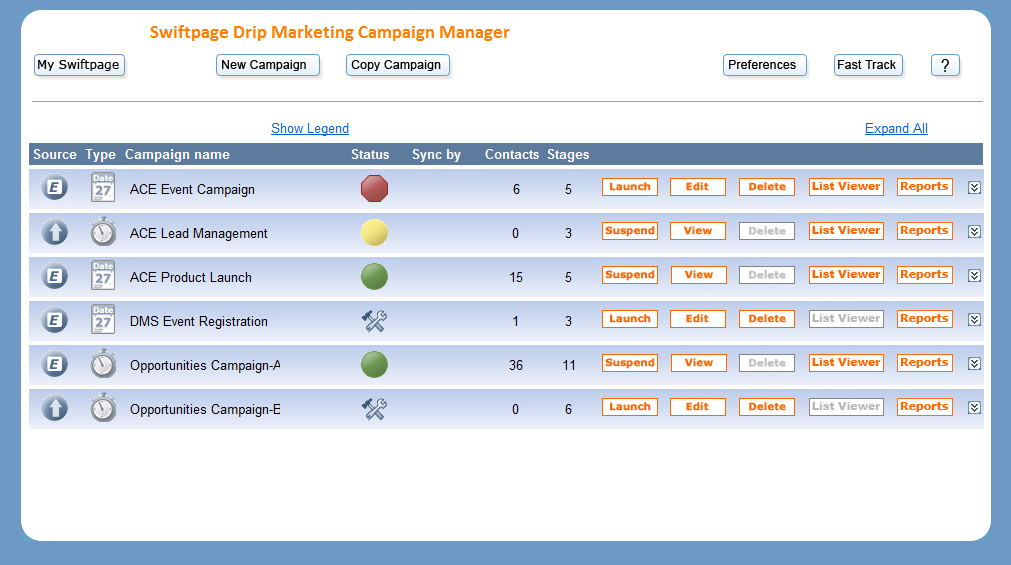Create a New Campaign
Viewport: 1011px width, 565px height.
point(268,65)
